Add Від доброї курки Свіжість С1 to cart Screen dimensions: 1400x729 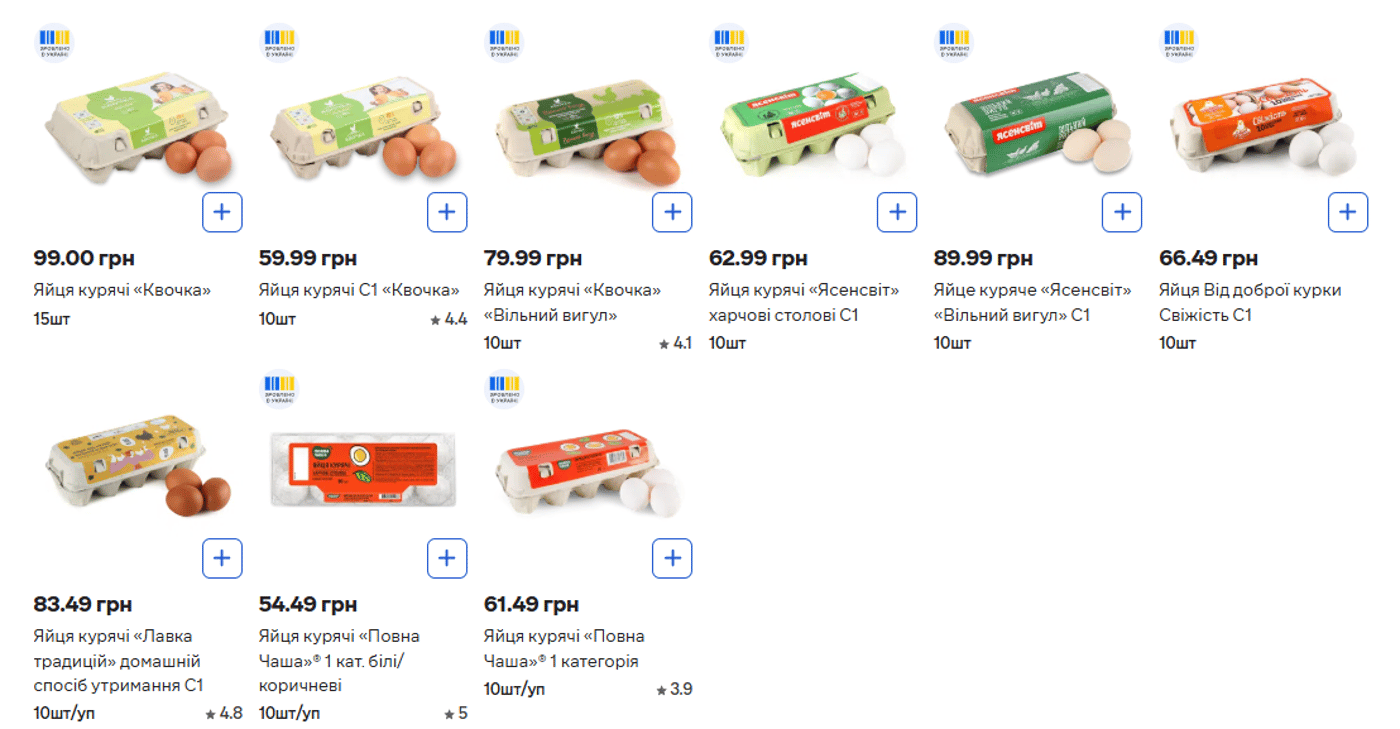click(1347, 212)
